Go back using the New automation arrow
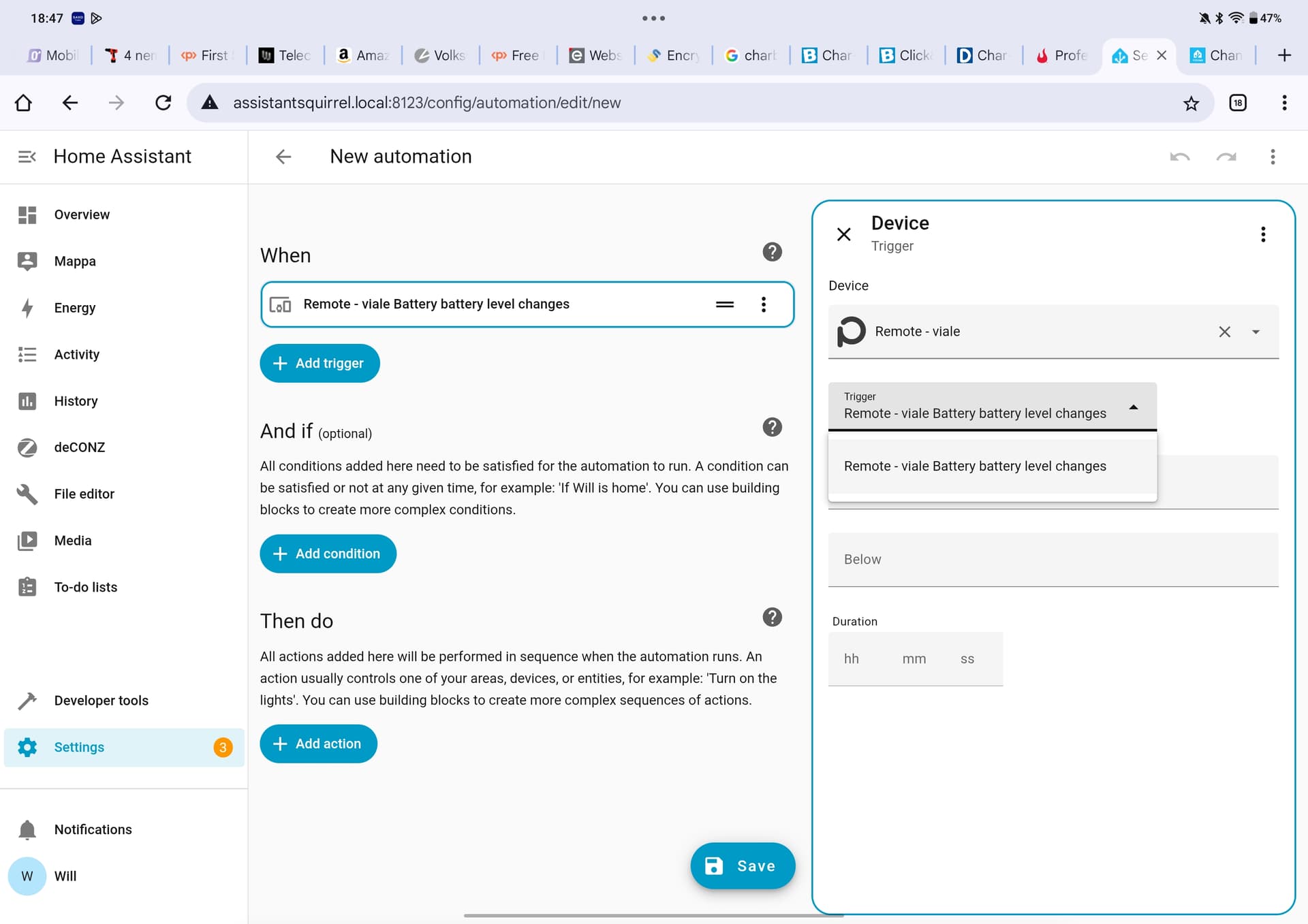 coord(283,157)
